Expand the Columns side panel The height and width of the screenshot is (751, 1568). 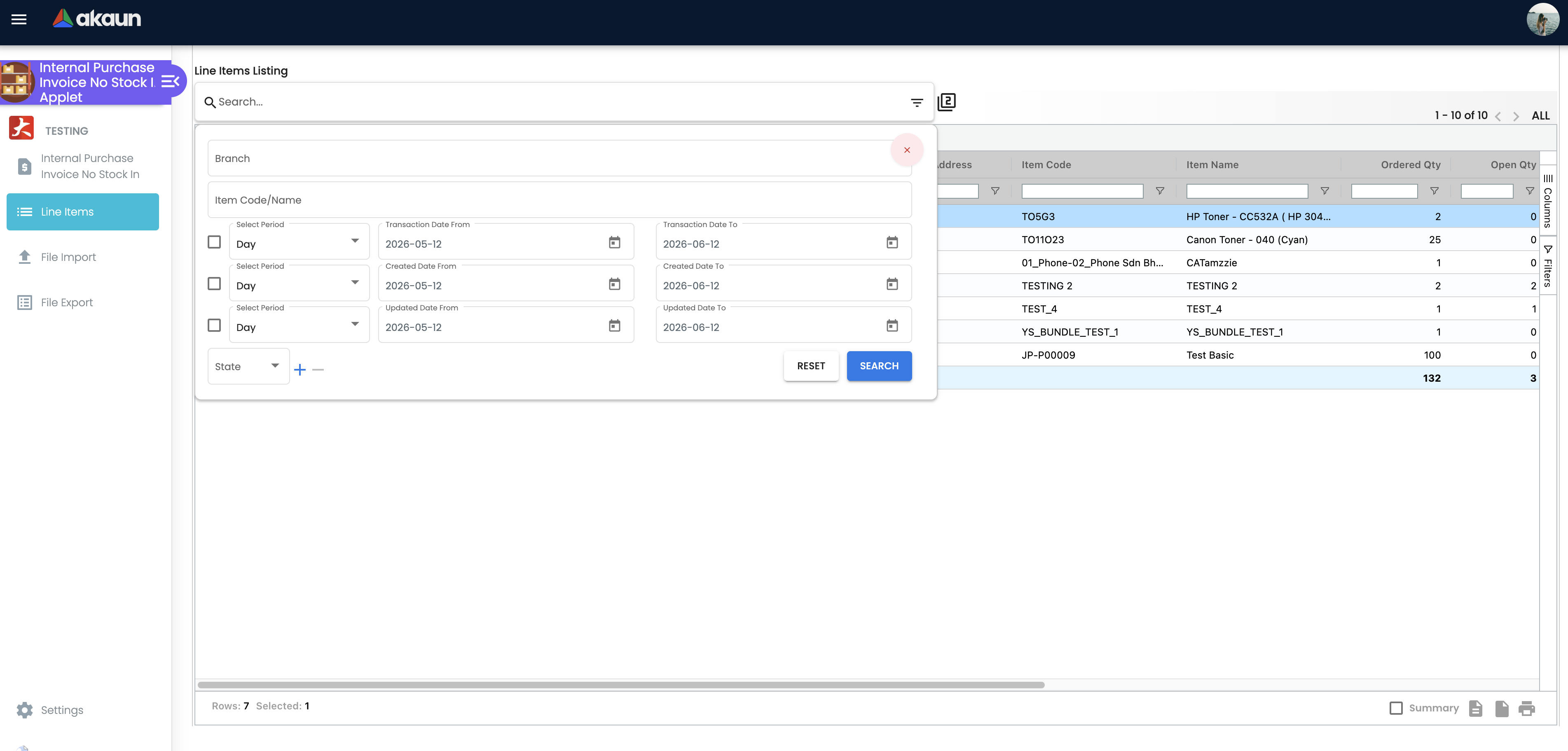click(1548, 200)
